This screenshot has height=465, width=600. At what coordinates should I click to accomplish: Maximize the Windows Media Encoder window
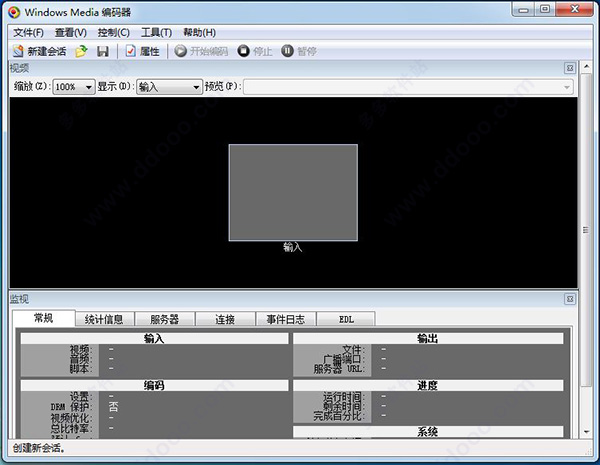point(545,10)
